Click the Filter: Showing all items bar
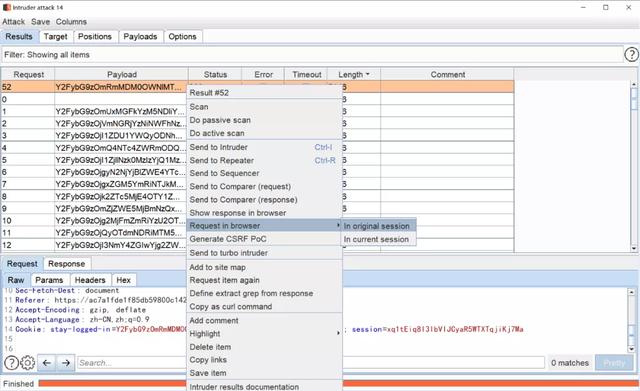This screenshot has height=391, width=640. pos(312,54)
